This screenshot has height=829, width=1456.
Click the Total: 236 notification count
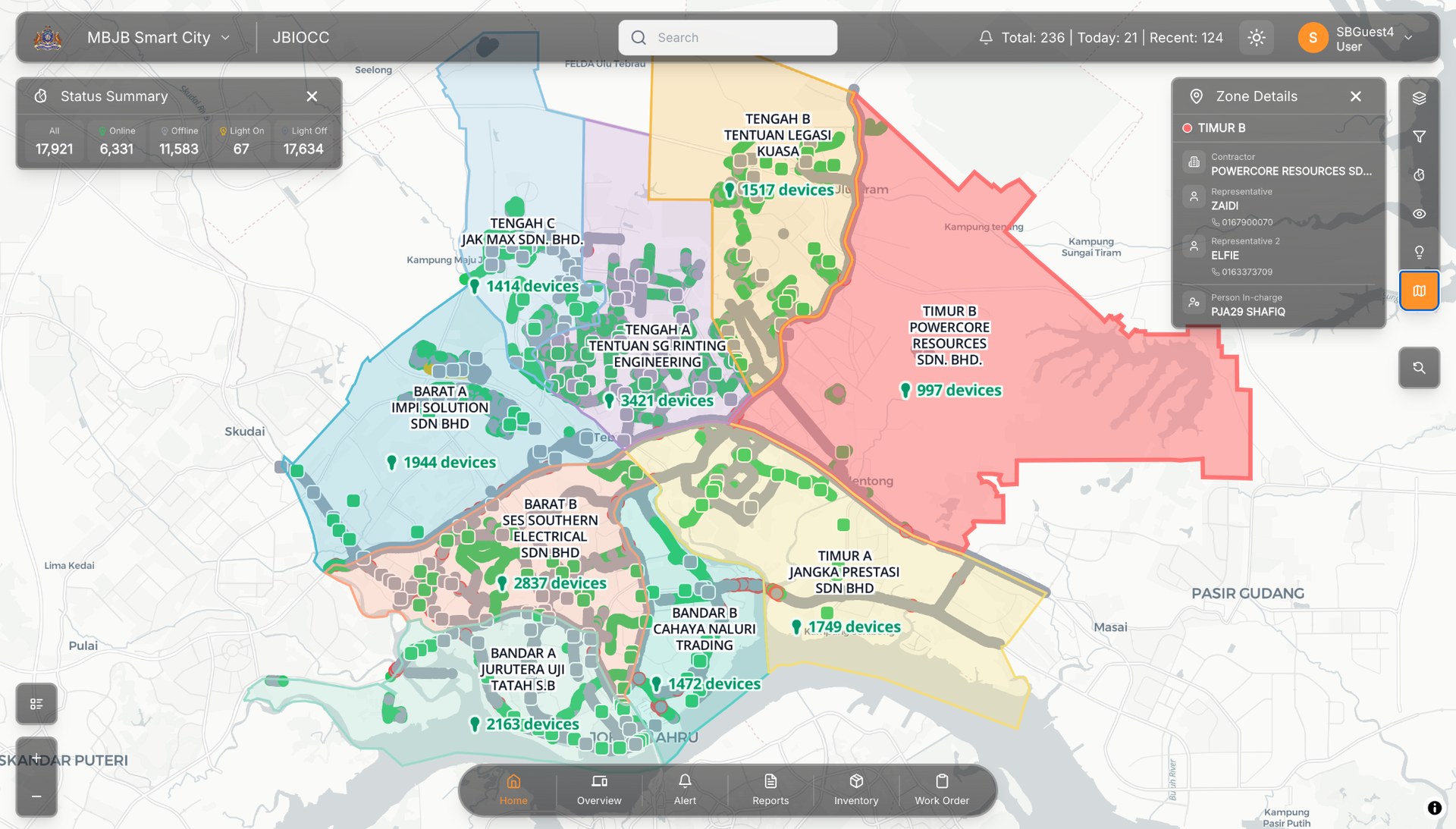[x=1033, y=37]
